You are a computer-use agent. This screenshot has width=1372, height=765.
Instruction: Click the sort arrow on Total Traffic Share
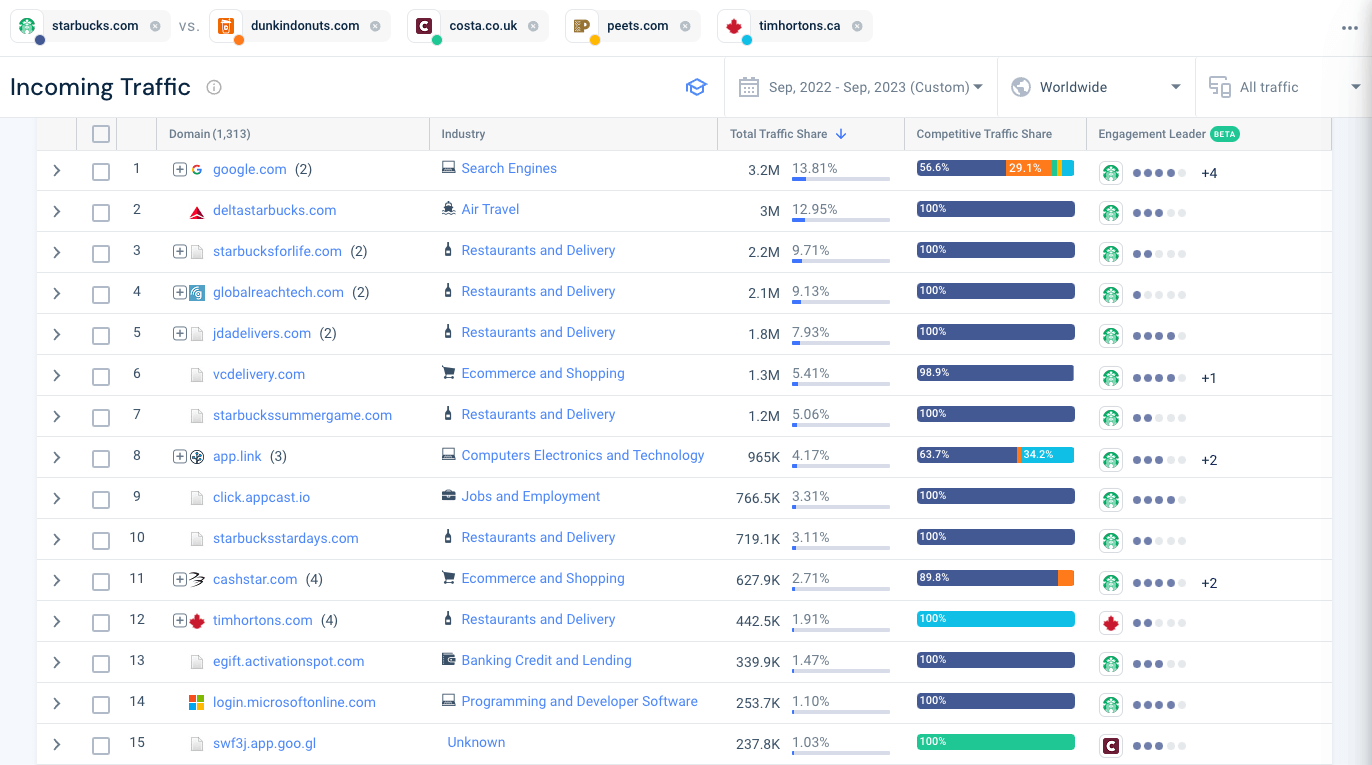coord(841,134)
